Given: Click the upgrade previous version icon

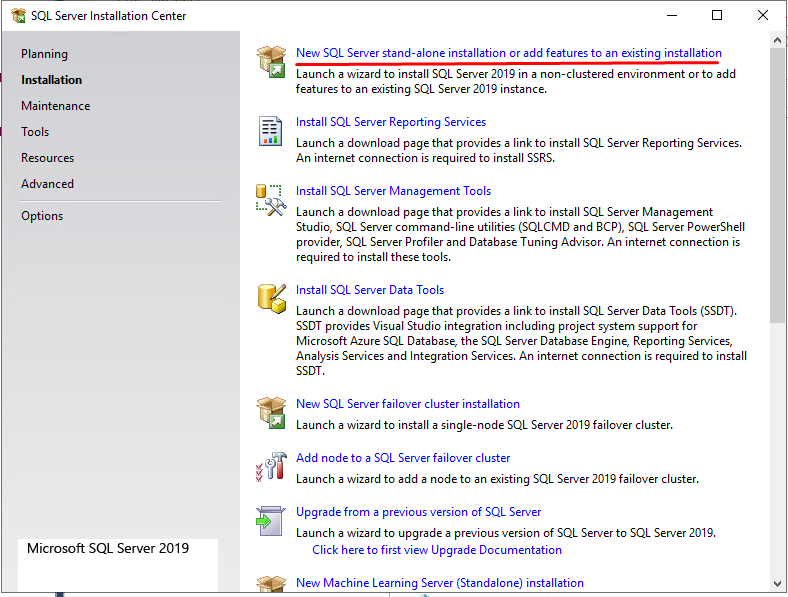Looking at the screenshot, I should click(270, 520).
